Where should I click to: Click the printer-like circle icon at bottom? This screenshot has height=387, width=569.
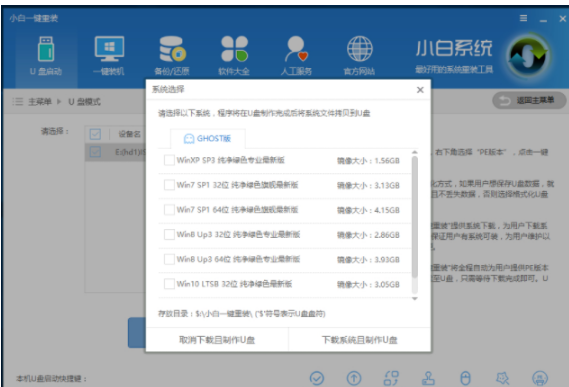click(540, 378)
